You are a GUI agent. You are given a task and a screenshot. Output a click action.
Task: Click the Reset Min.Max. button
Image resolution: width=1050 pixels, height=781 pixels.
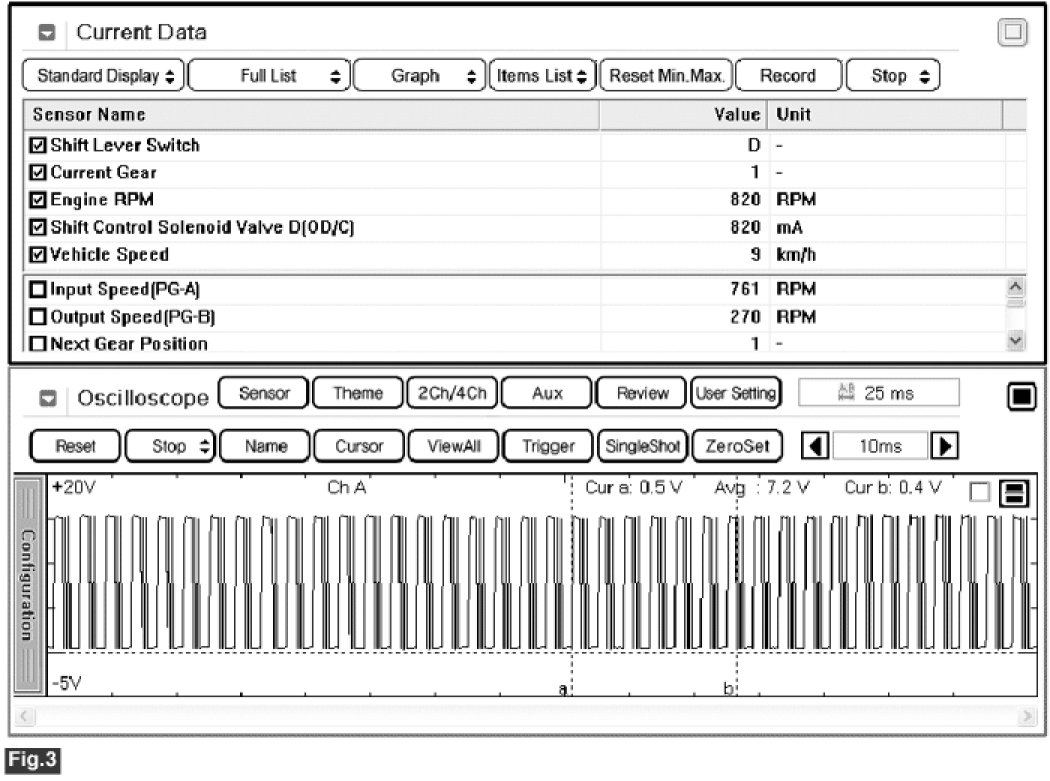667,76
